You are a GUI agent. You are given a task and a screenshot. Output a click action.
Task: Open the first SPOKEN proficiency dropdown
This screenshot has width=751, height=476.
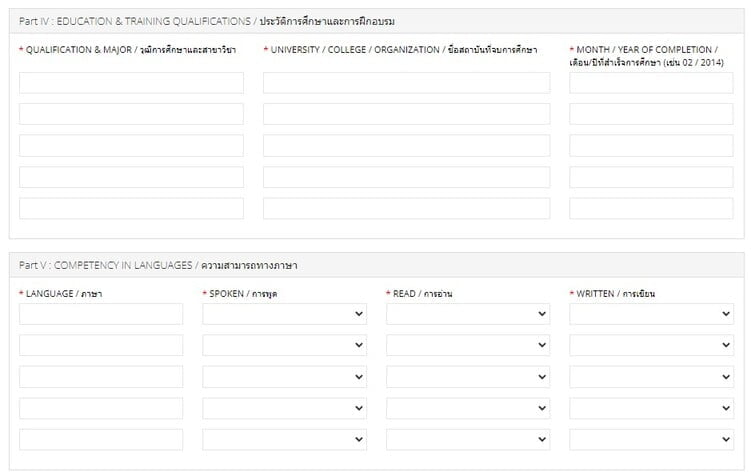284,314
